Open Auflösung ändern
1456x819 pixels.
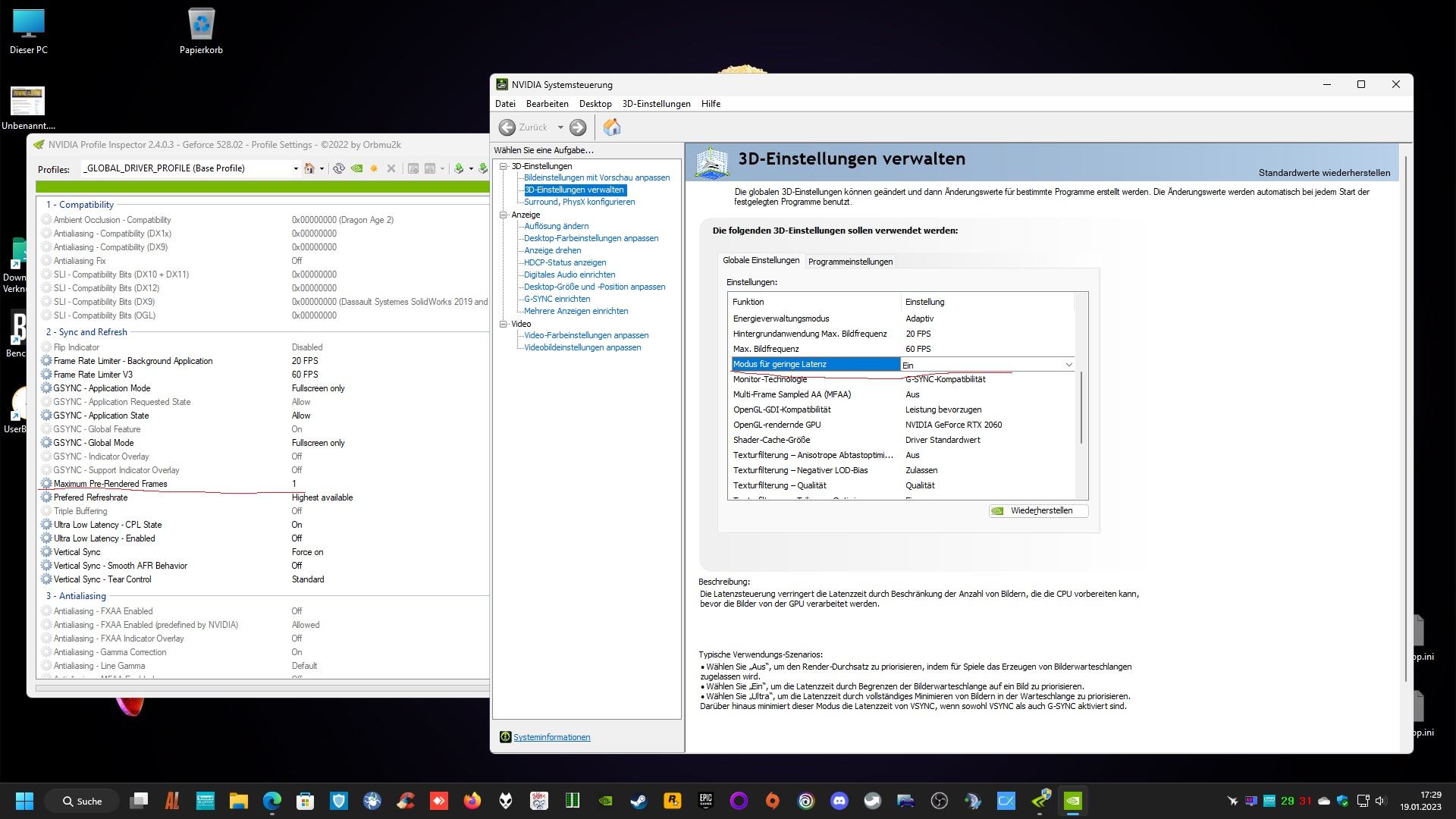(x=556, y=226)
